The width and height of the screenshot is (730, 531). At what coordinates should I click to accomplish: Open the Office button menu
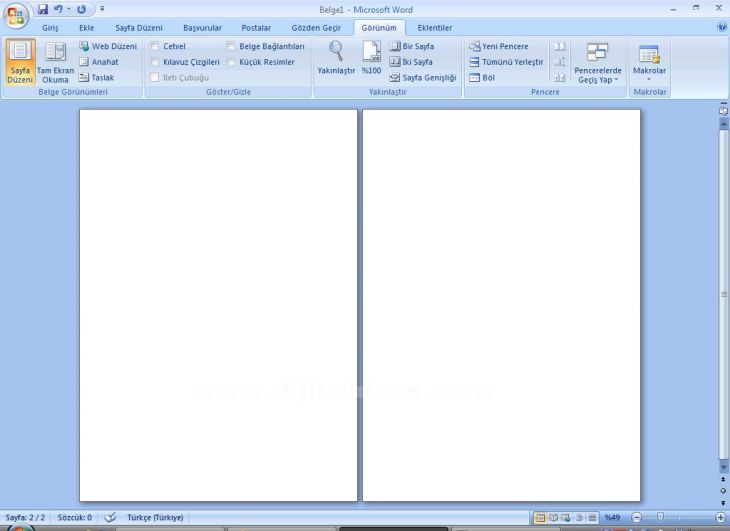click(x=16, y=15)
